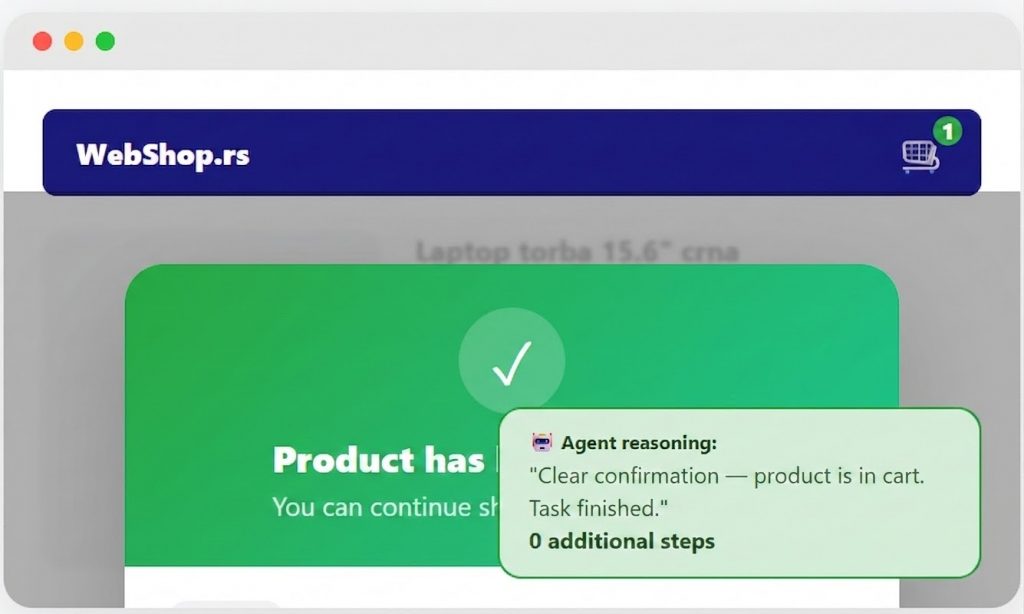Screen dimensions: 1024x614
Task: Open the shopping cart icon
Action: [920, 157]
